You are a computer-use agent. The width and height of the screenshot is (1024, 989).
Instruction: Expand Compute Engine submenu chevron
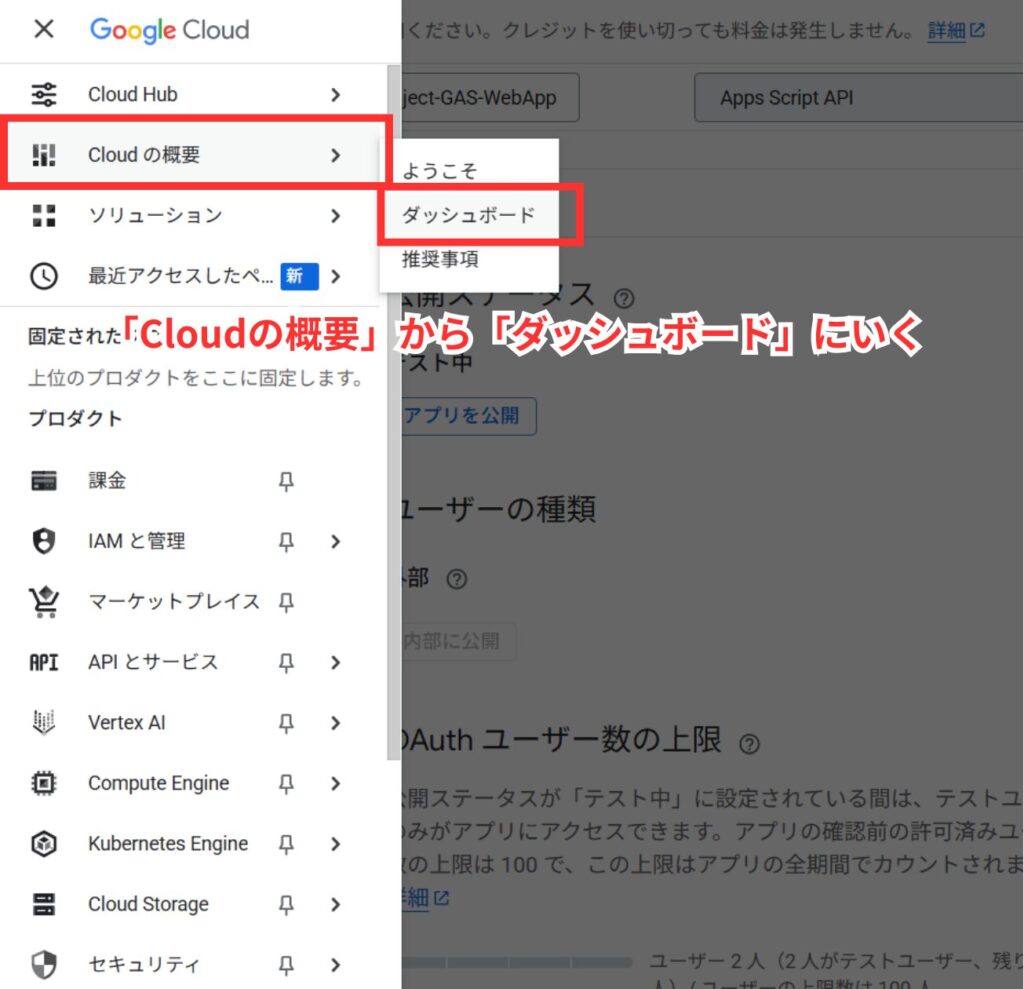[x=336, y=783]
